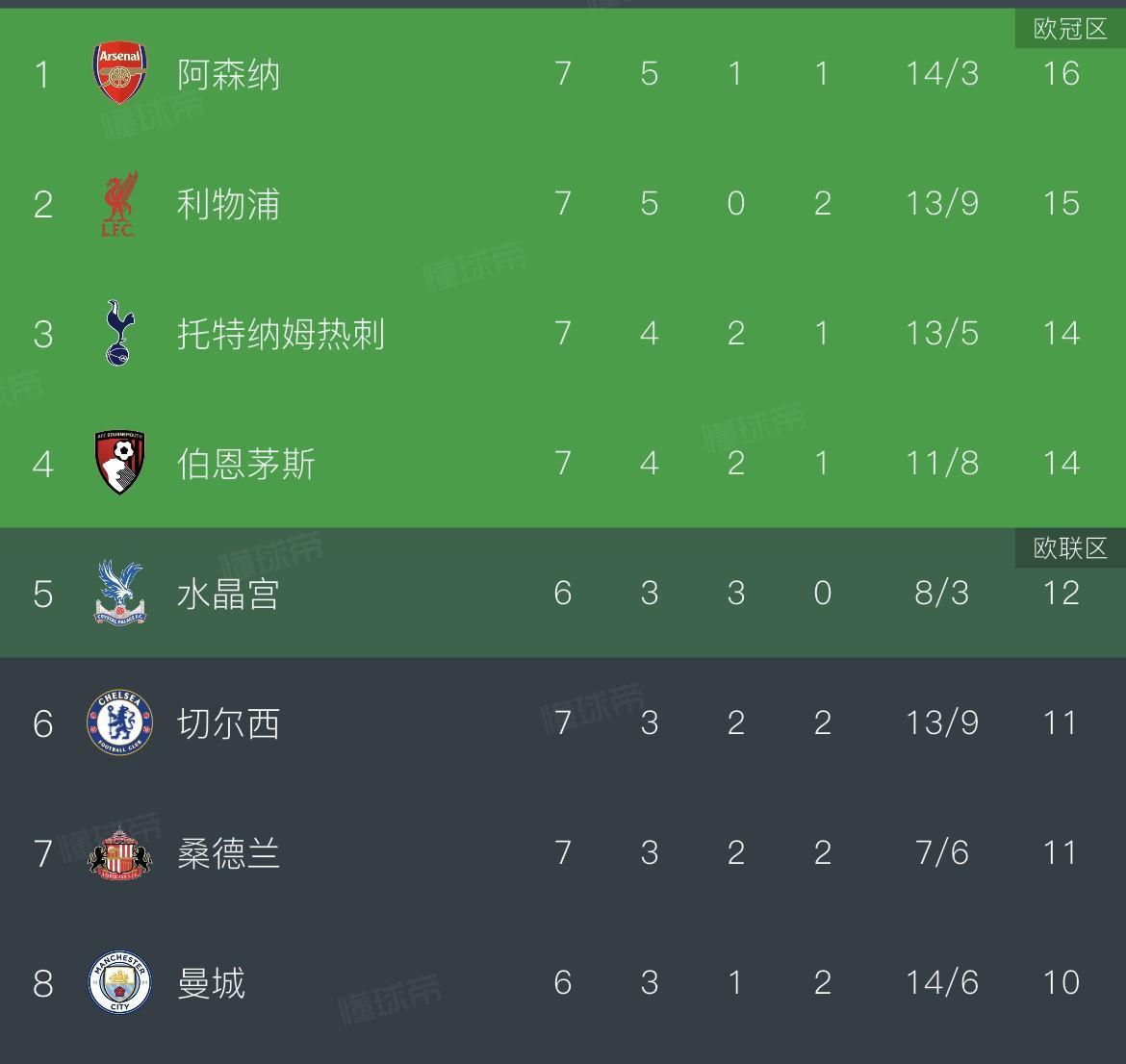Click the 切尔西 team name
This screenshot has height=1064, width=1126.
(228, 723)
